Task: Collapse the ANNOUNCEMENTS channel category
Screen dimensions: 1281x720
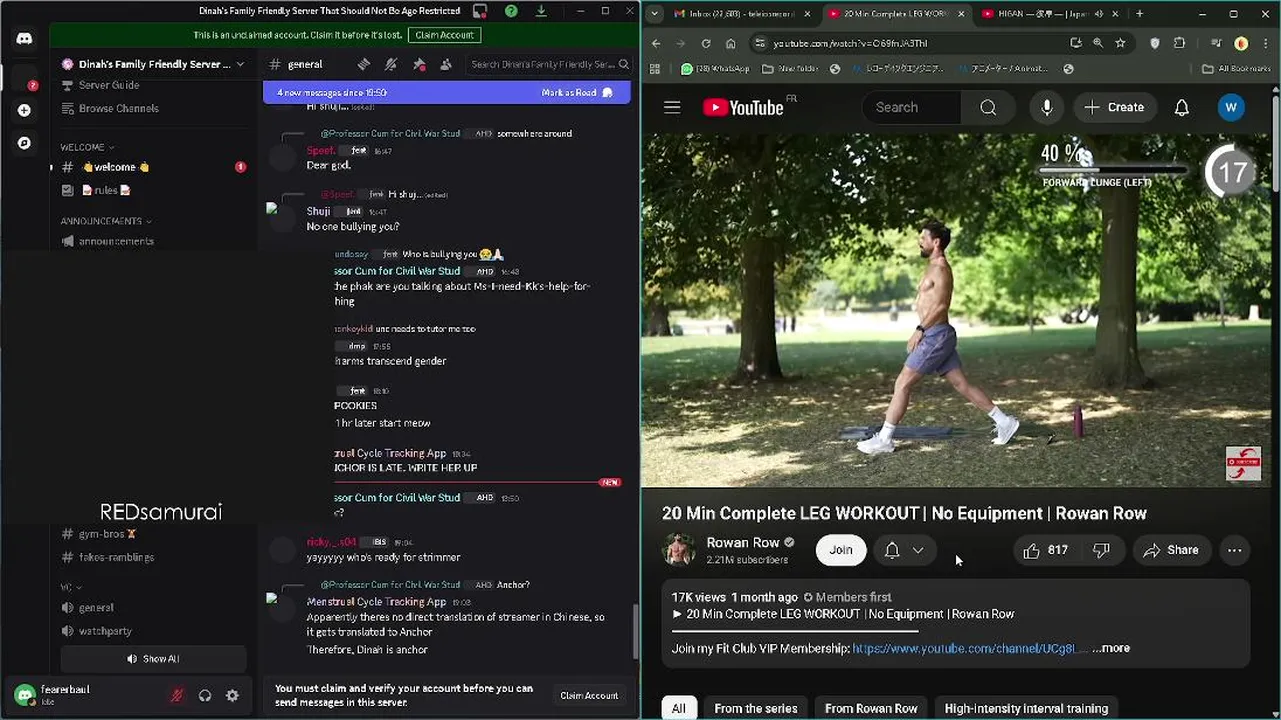Action: (105, 221)
